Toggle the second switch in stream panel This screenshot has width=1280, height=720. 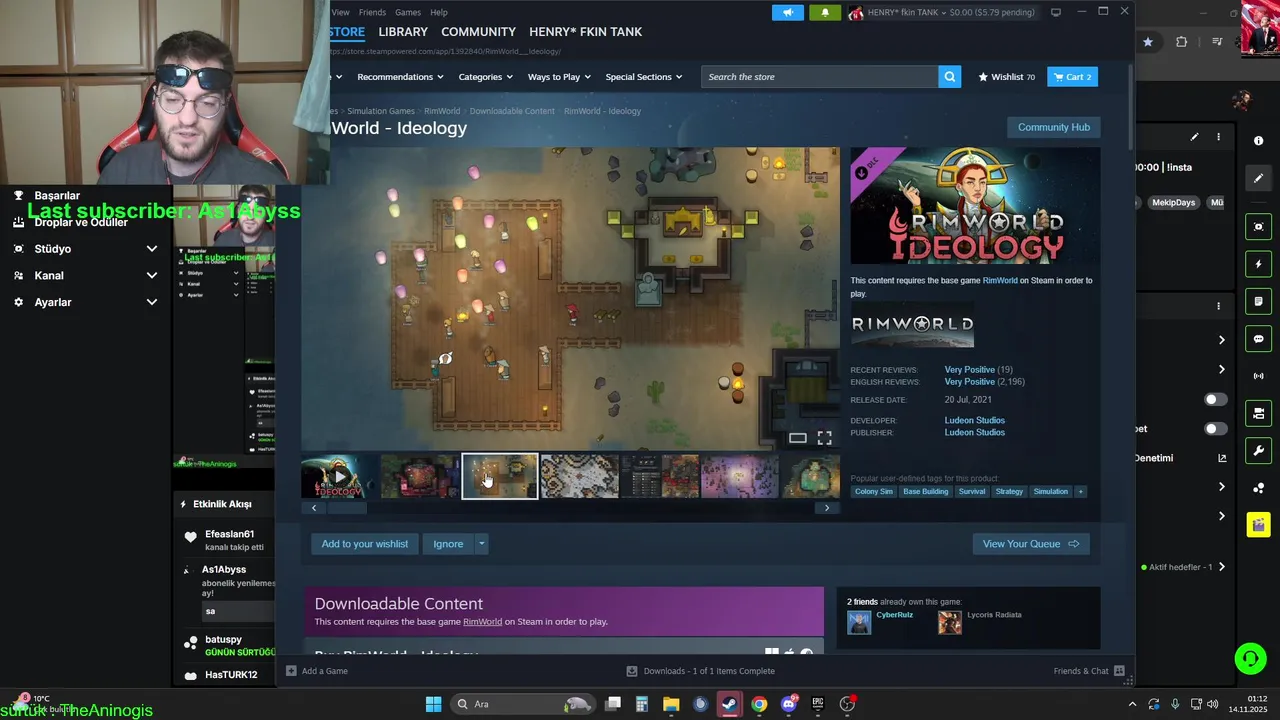[x=1215, y=429]
